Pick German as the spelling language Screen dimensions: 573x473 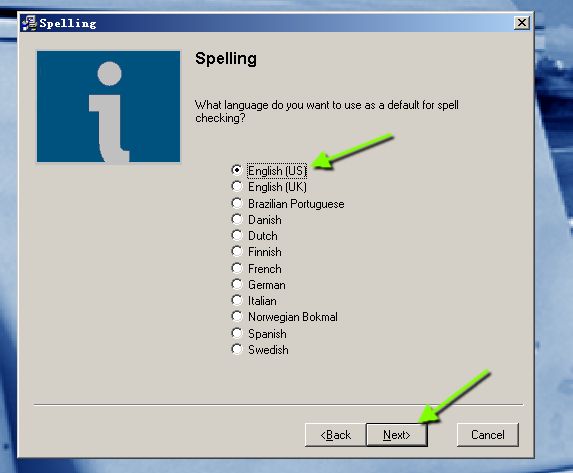pos(237,284)
